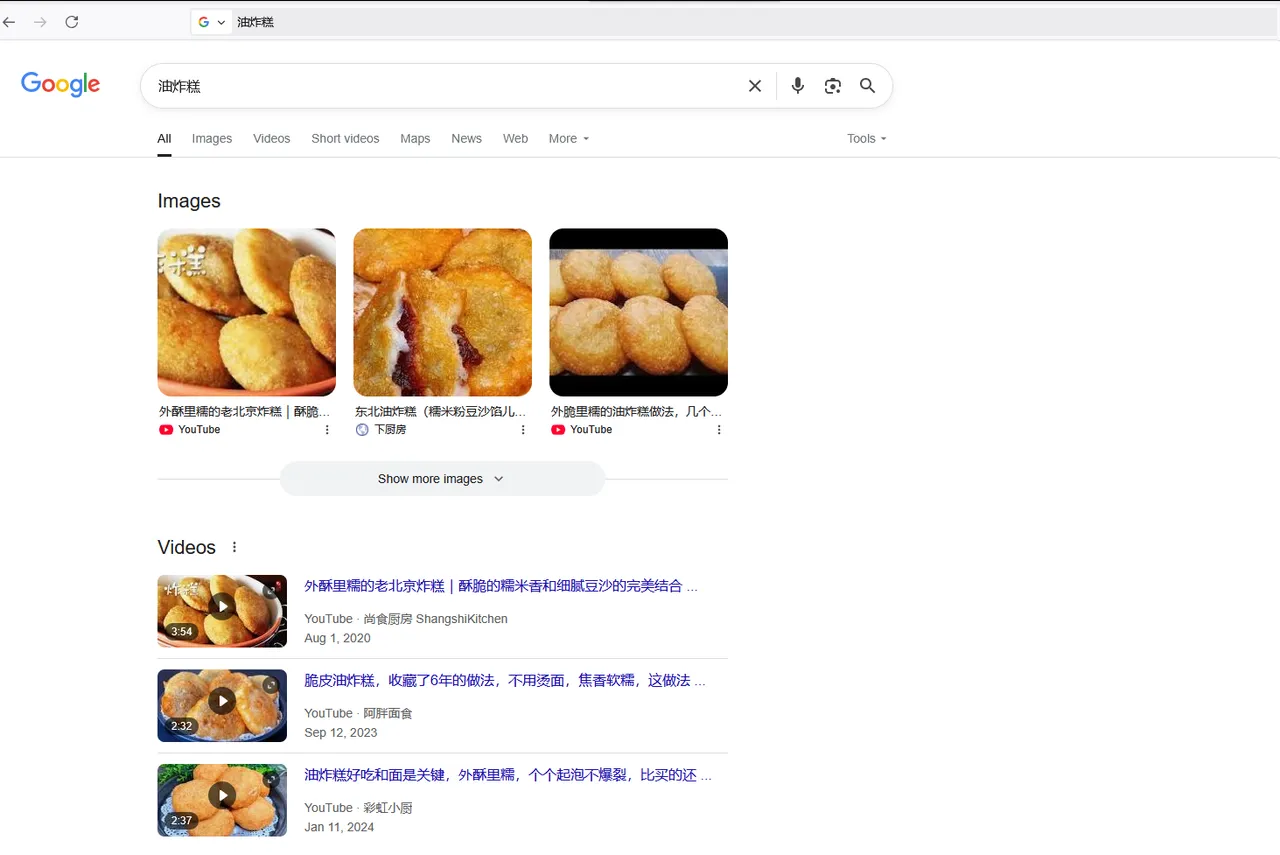The image size is (1280, 855).
Task: Switch to the Videos tab
Action: [x=271, y=139]
